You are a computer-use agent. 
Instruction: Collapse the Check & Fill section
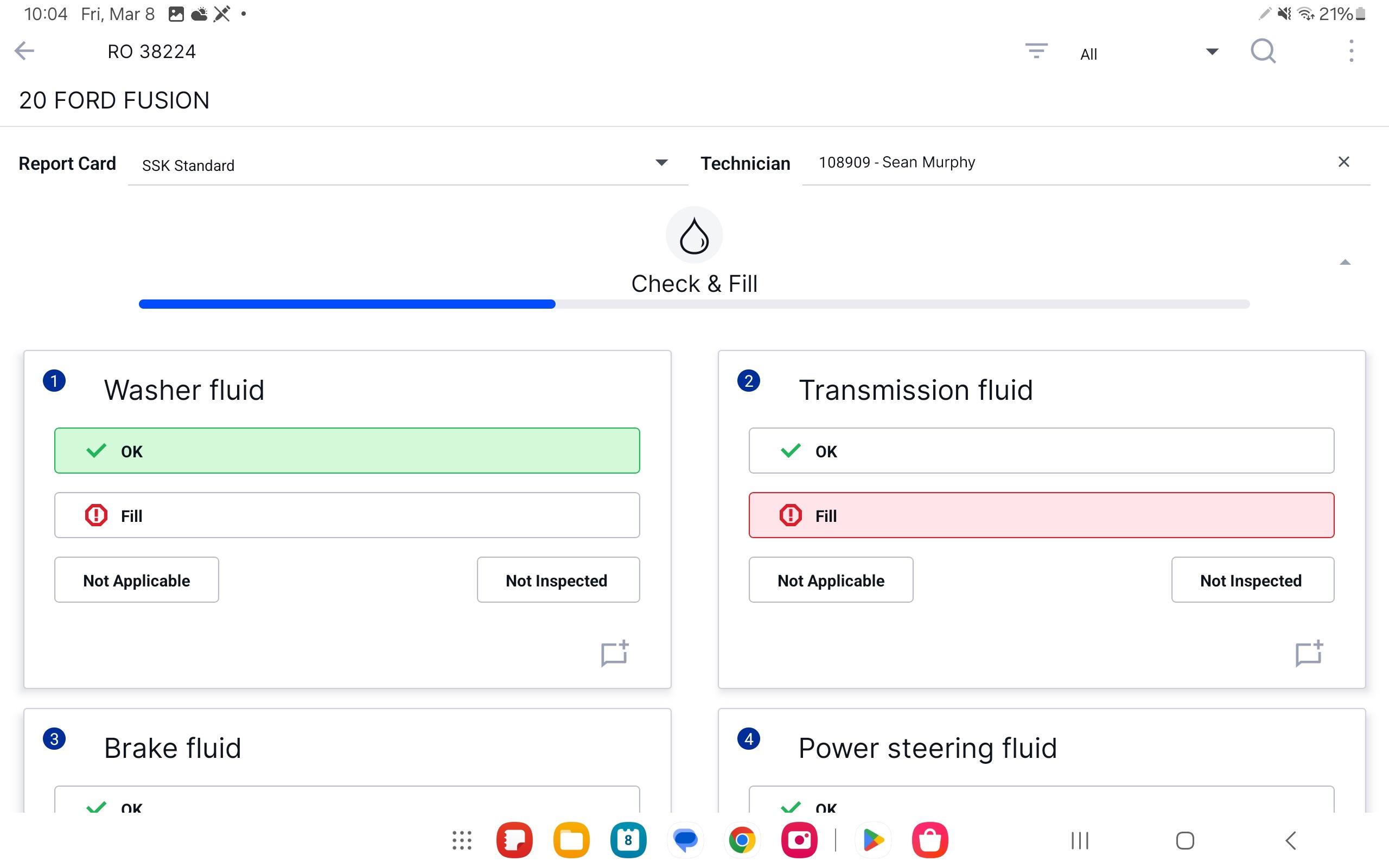click(x=1345, y=263)
